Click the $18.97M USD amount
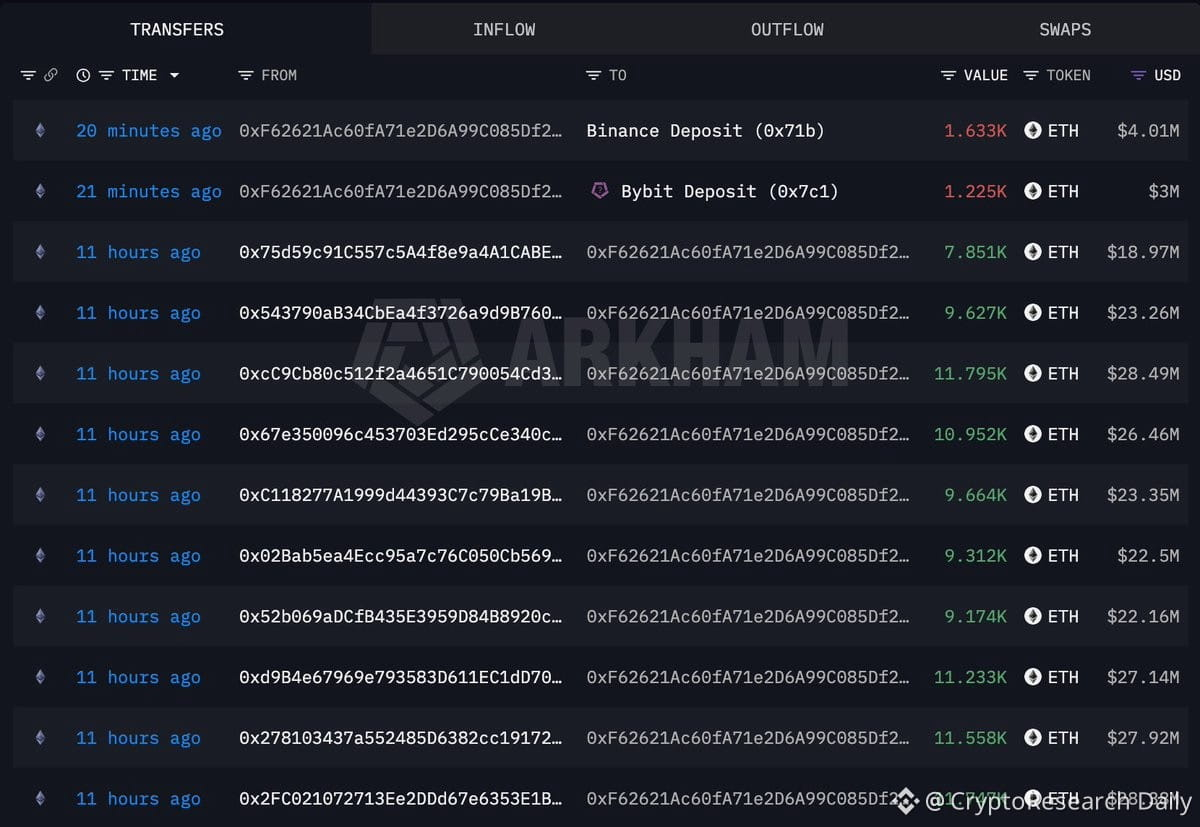Image resolution: width=1200 pixels, height=827 pixels. click(x=1143, y=252)
